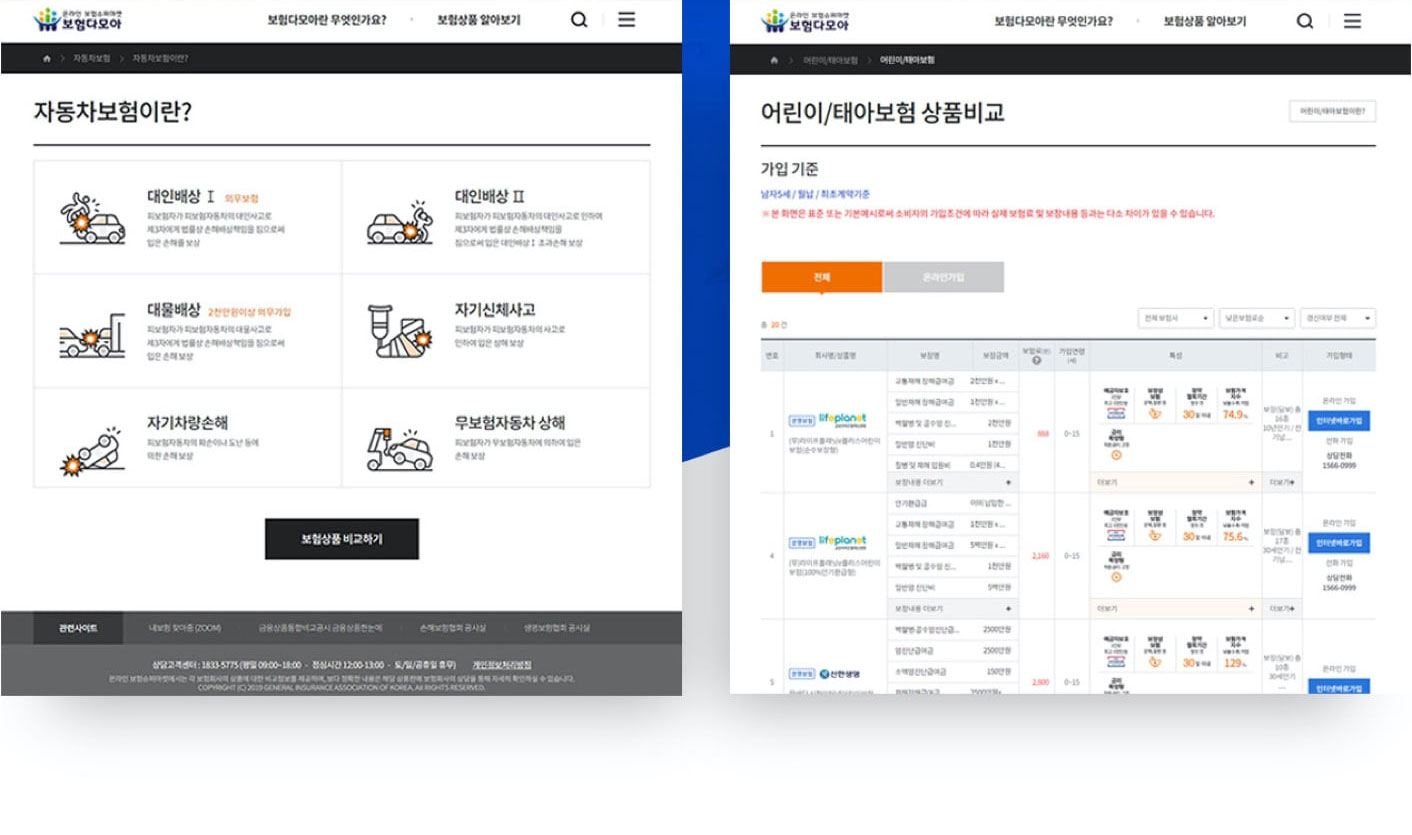Expand 보장내용 더보기 in first product row
Screen dimensions: 1412x835
coord(951,482)
